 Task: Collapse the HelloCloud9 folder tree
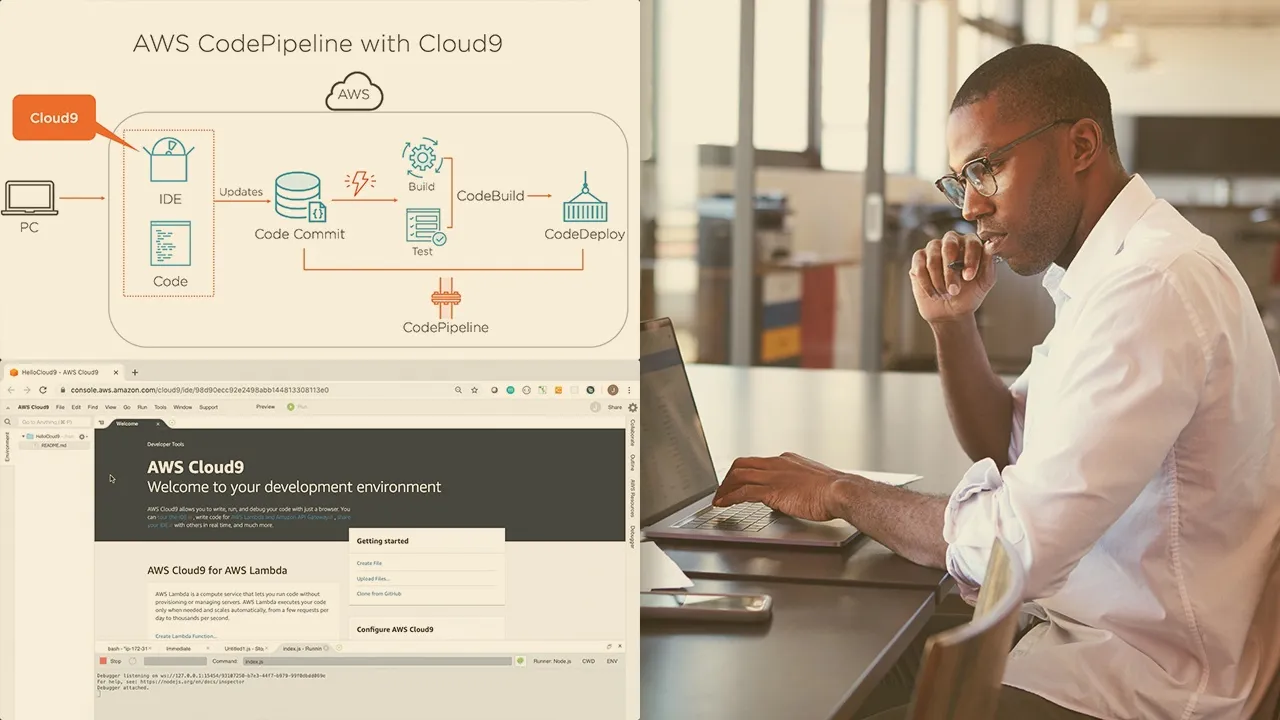click(23, 436)
